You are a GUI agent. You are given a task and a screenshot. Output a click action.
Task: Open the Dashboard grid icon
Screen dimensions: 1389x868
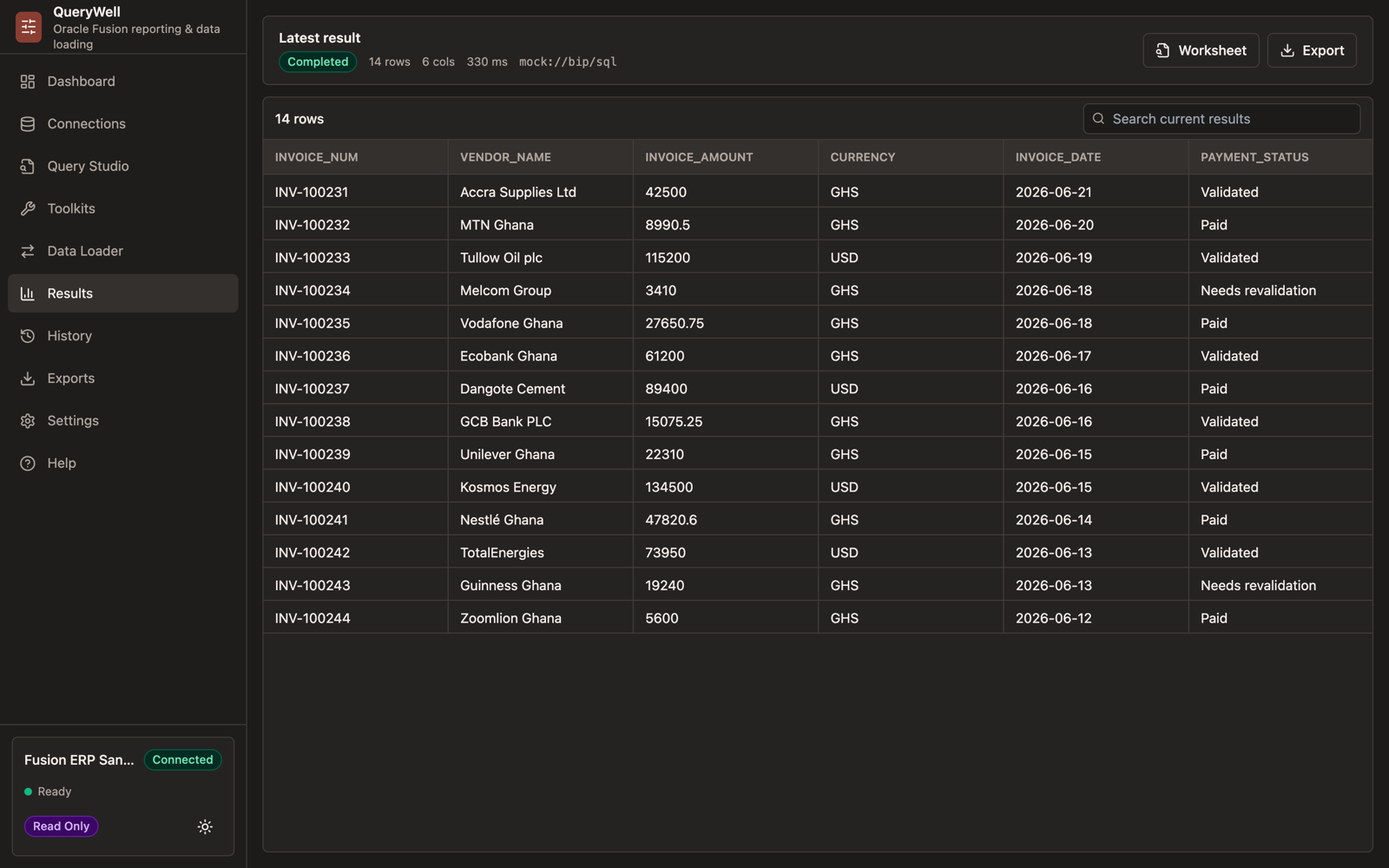[x=28, y=82]
